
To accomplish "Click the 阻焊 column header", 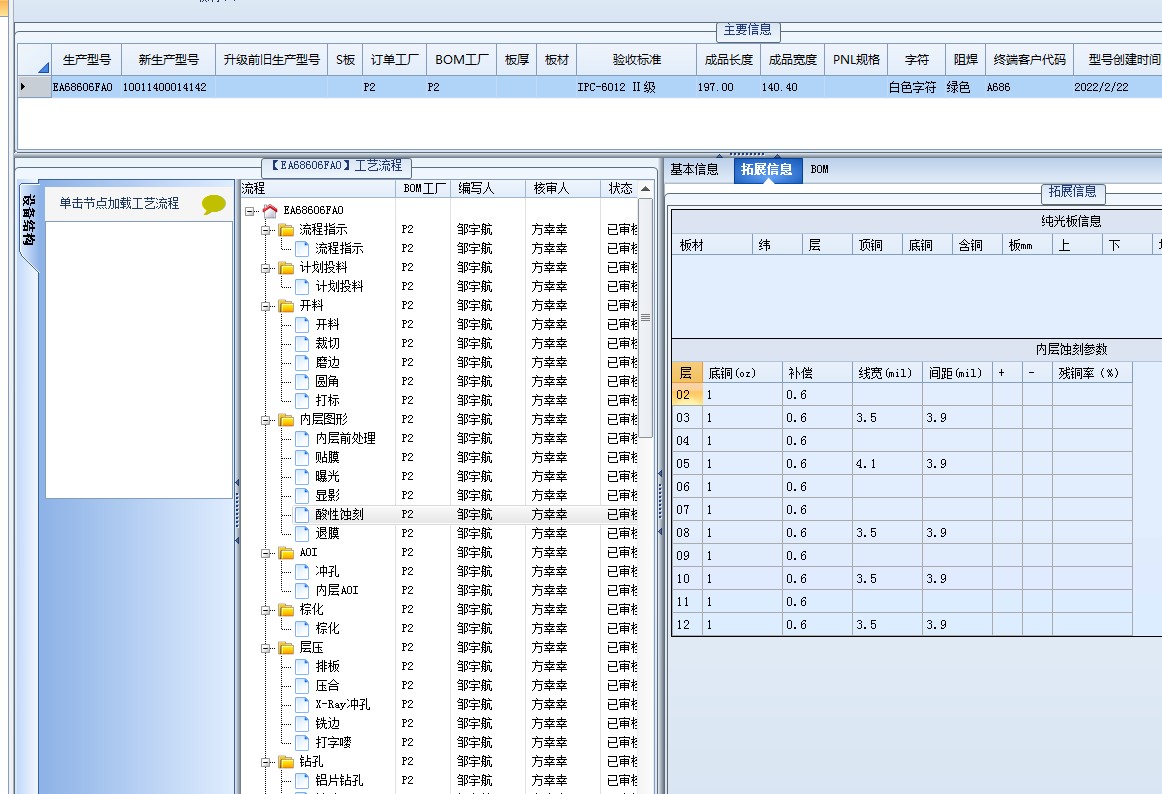I will point(966,60).
